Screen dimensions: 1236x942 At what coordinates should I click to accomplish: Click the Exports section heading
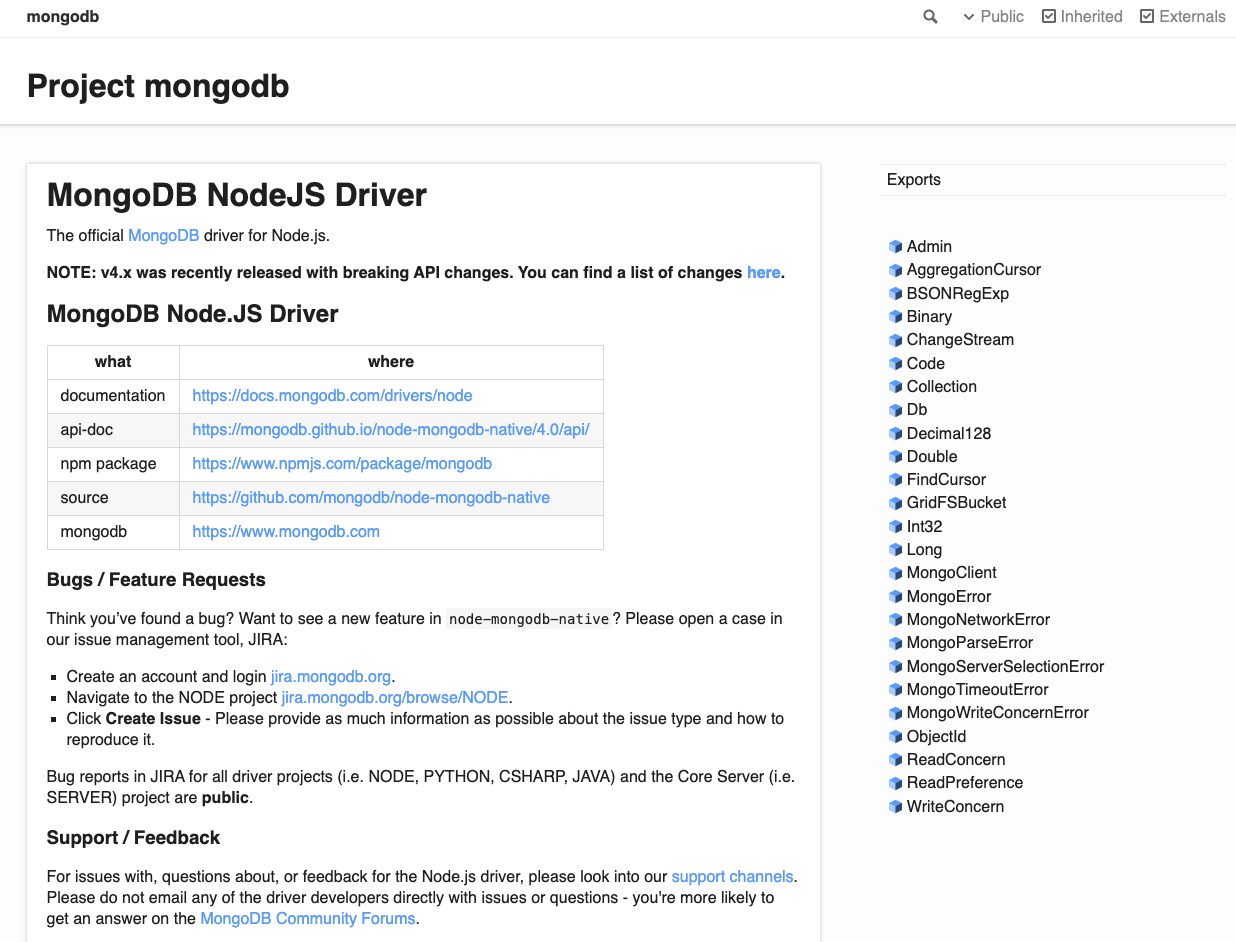914,180
